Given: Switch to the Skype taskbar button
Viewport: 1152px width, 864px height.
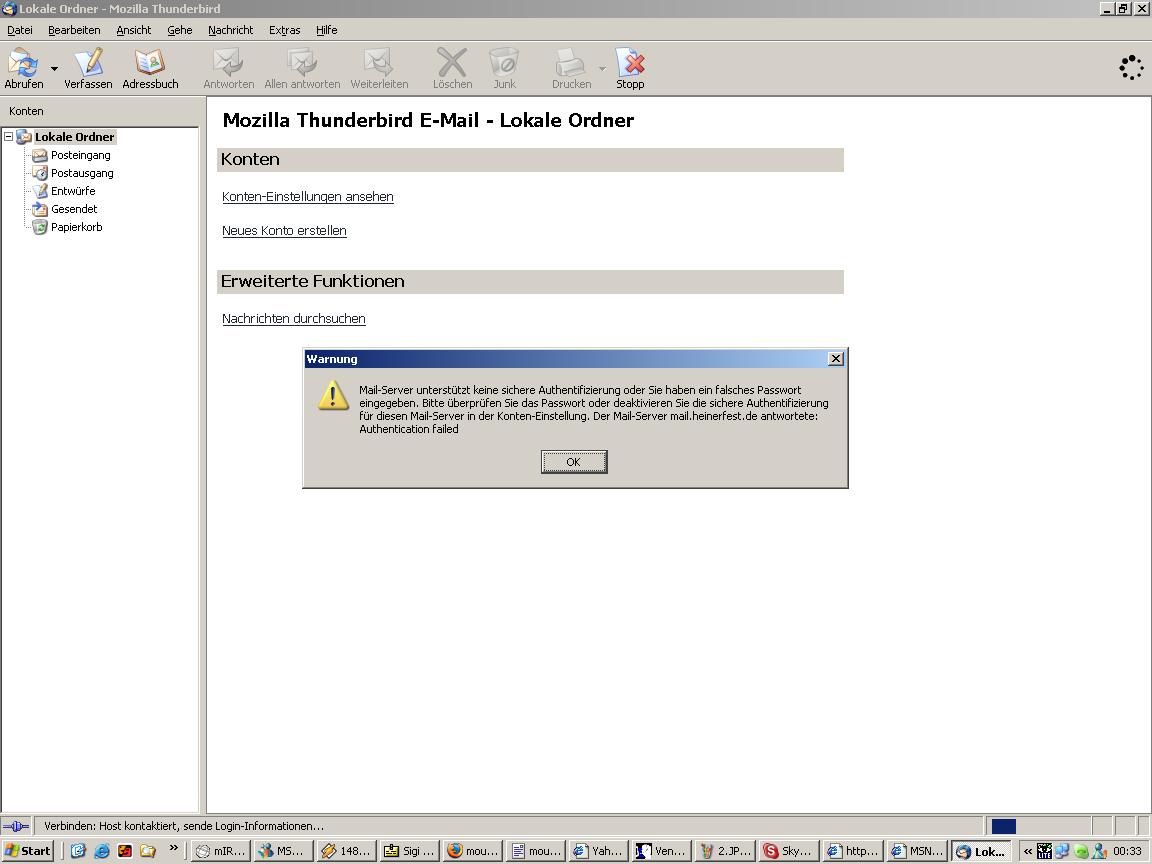Looking at the screenshot, I should point(788,851).
